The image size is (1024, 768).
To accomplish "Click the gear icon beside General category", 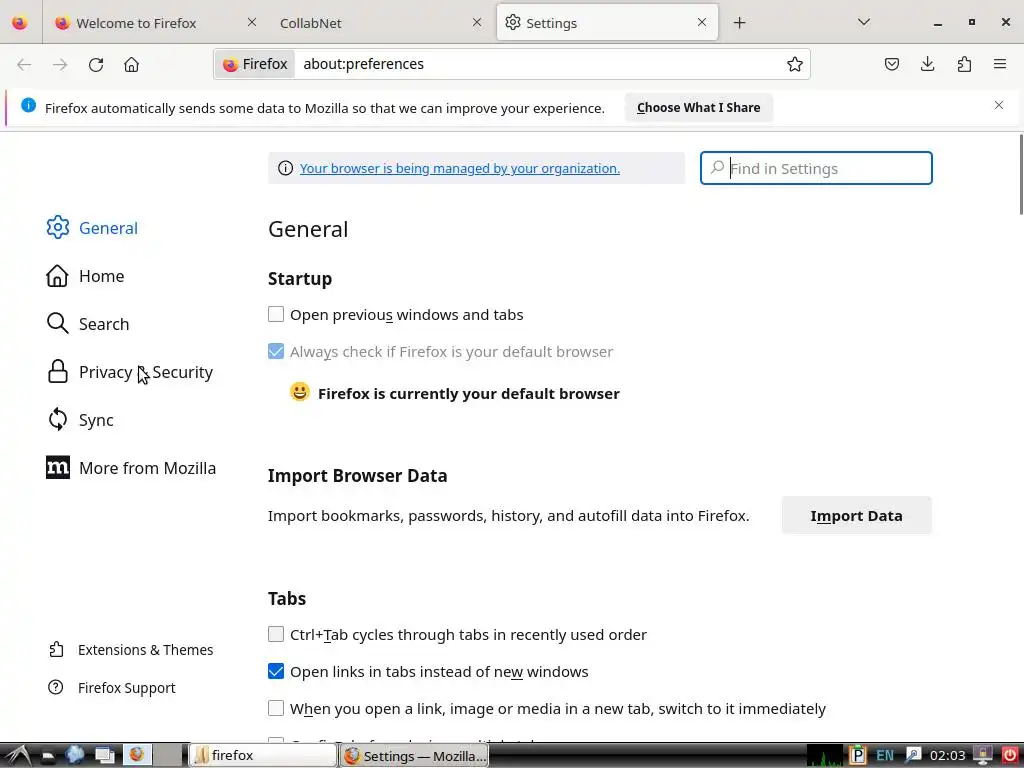I will [x=57, y=227].
